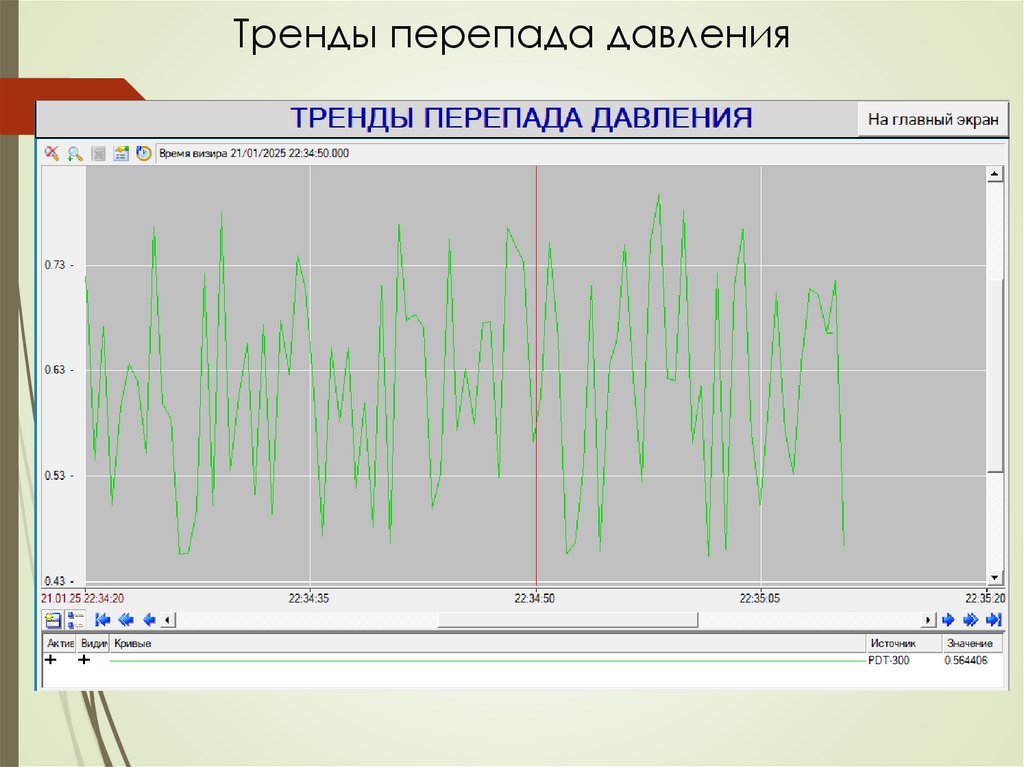
Task: Step forward with the single right blue arrow
Action: coord(948,619)
